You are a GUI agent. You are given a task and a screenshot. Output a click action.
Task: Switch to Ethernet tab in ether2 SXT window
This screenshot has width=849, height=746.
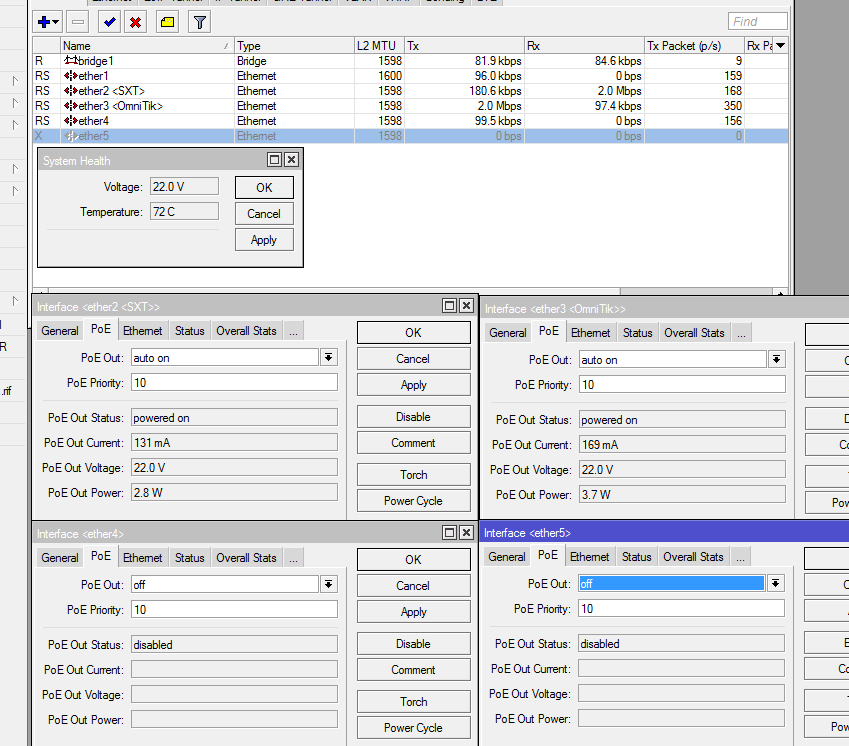pos(143,331)
